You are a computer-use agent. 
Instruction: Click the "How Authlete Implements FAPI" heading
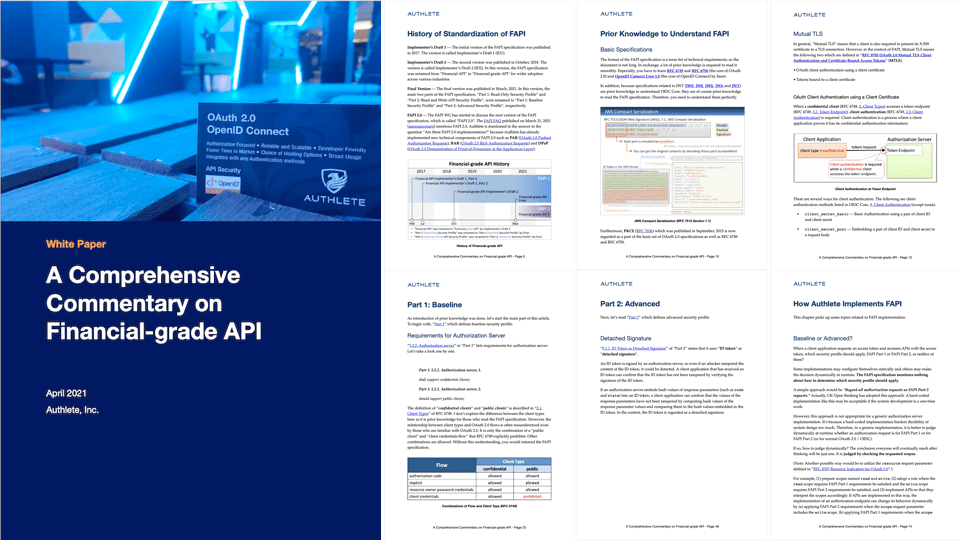[x=847, y=304]
